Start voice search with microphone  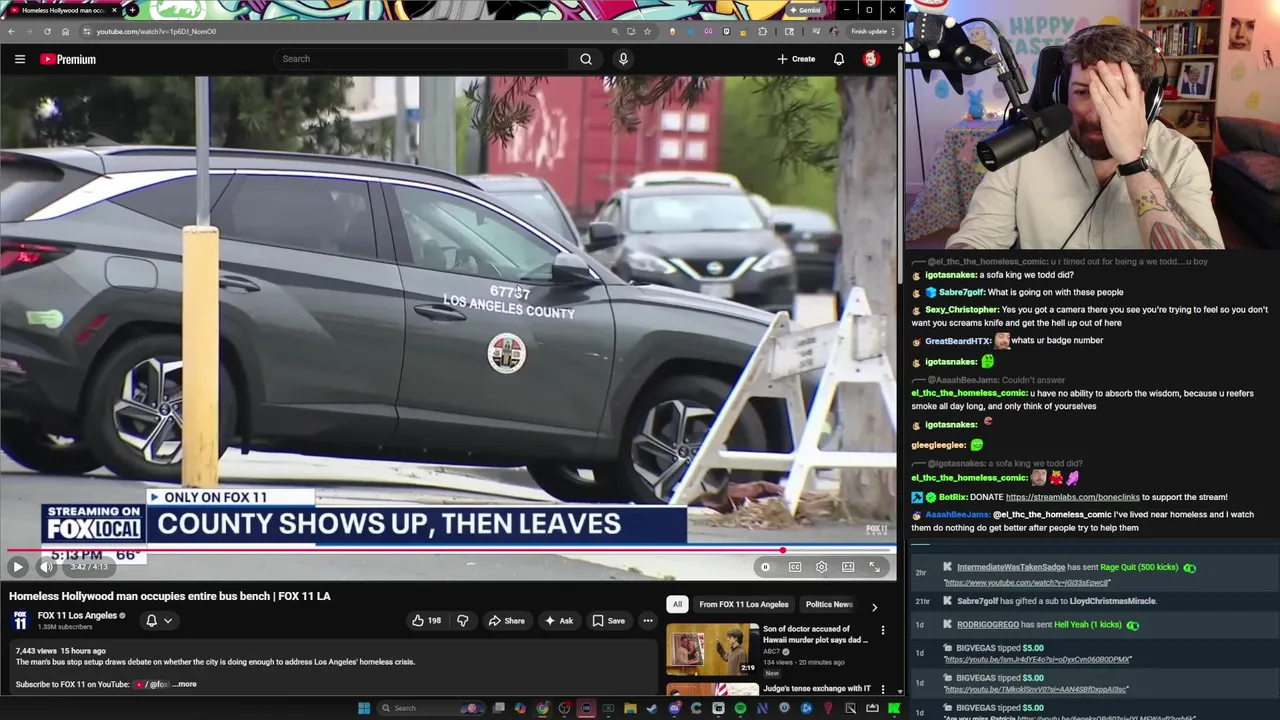point(623,59)
